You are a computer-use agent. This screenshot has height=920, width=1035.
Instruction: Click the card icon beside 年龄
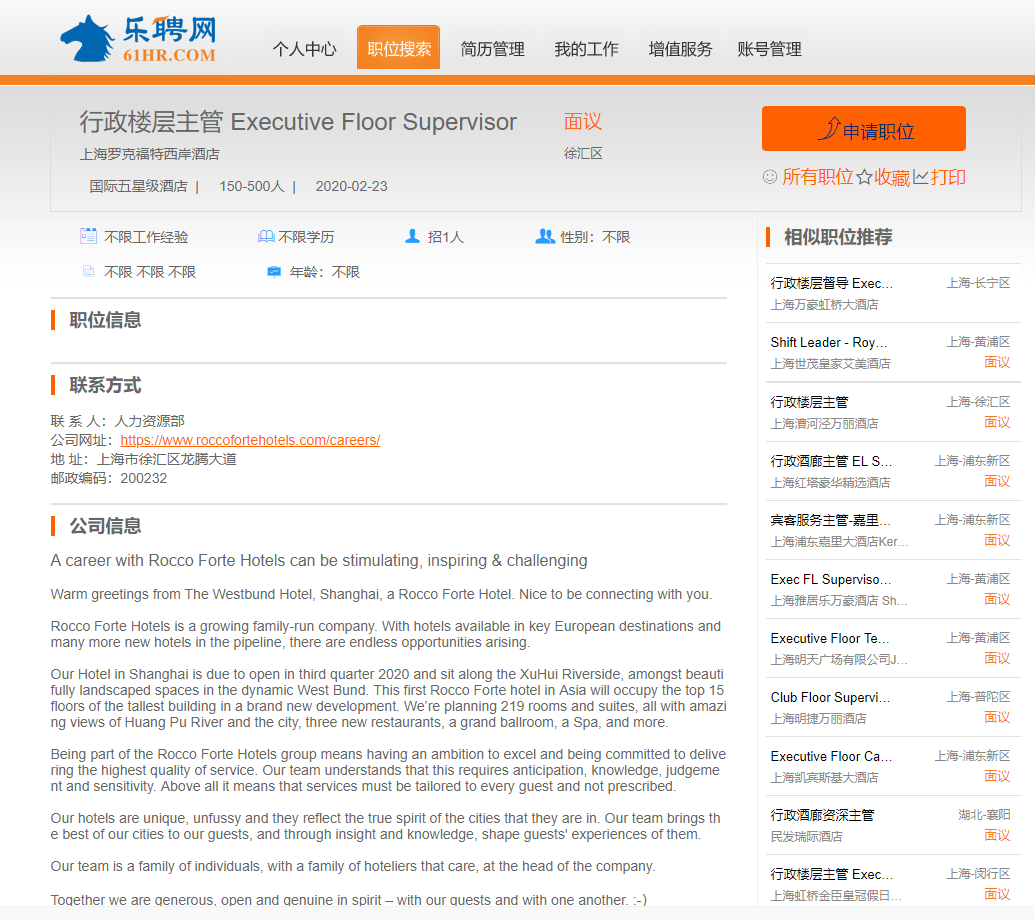[274, 272]
